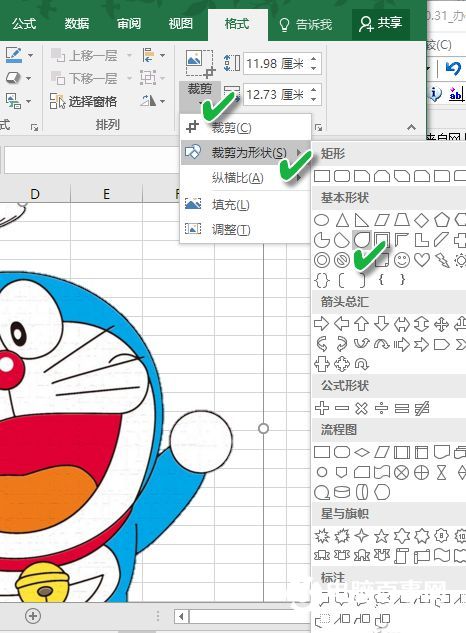Image resolution: width=466 pixels, height=633 pixels.
Task: Select the half frame corner shape
Action: (x=401, y=240)
